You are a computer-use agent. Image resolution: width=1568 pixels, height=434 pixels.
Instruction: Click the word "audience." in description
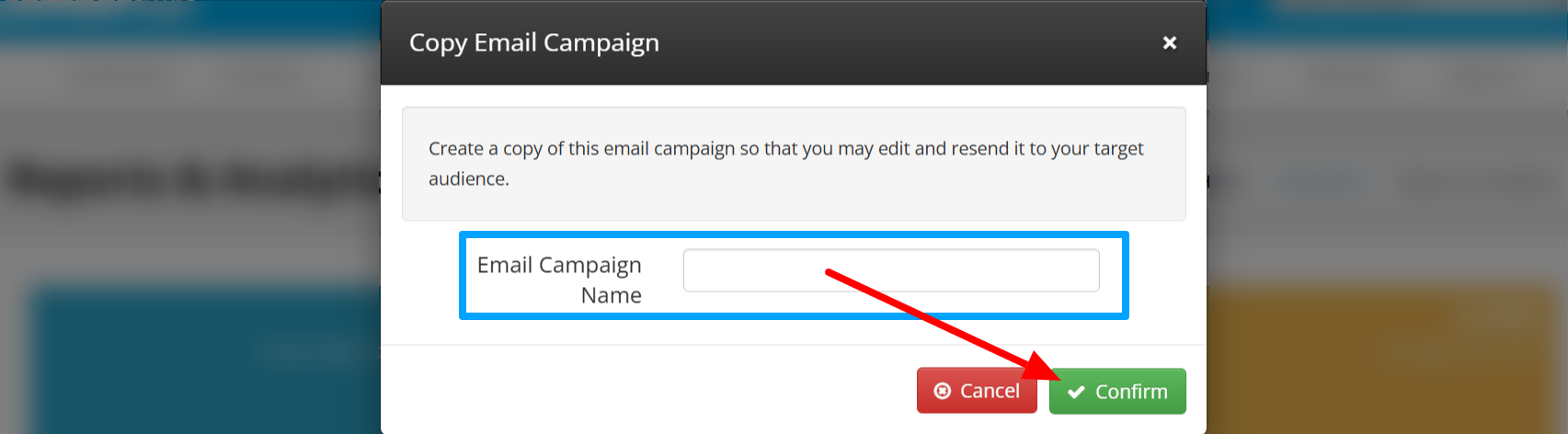point(469,179)
